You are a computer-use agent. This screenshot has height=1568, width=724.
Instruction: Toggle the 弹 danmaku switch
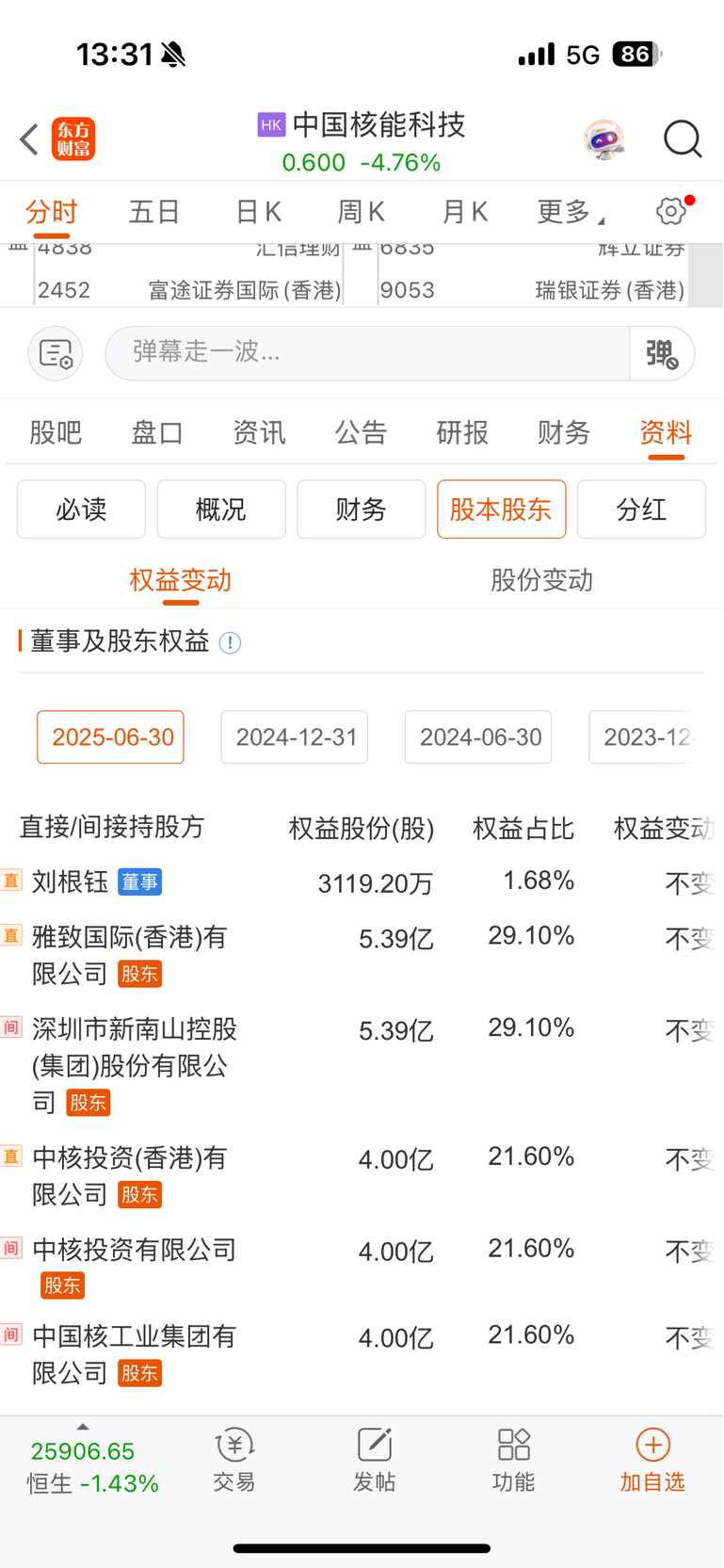coord(662,354)
